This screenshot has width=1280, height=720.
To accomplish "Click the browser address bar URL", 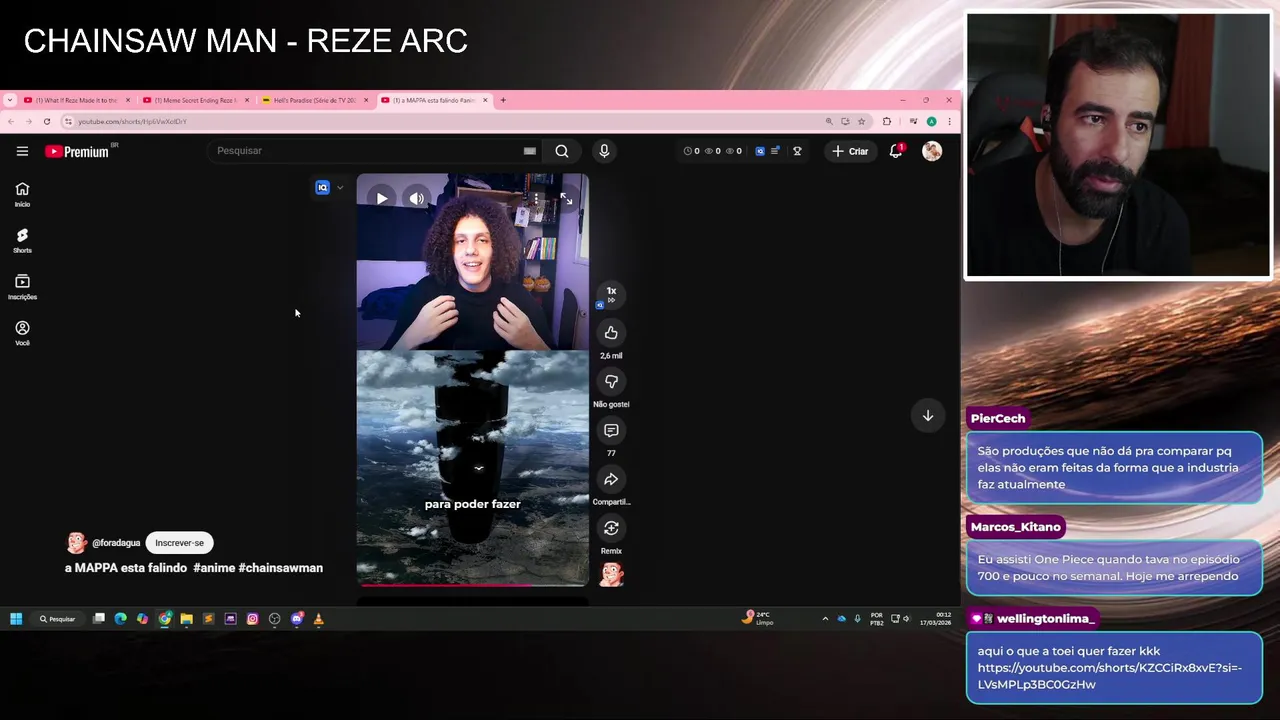I will [132, 121].
